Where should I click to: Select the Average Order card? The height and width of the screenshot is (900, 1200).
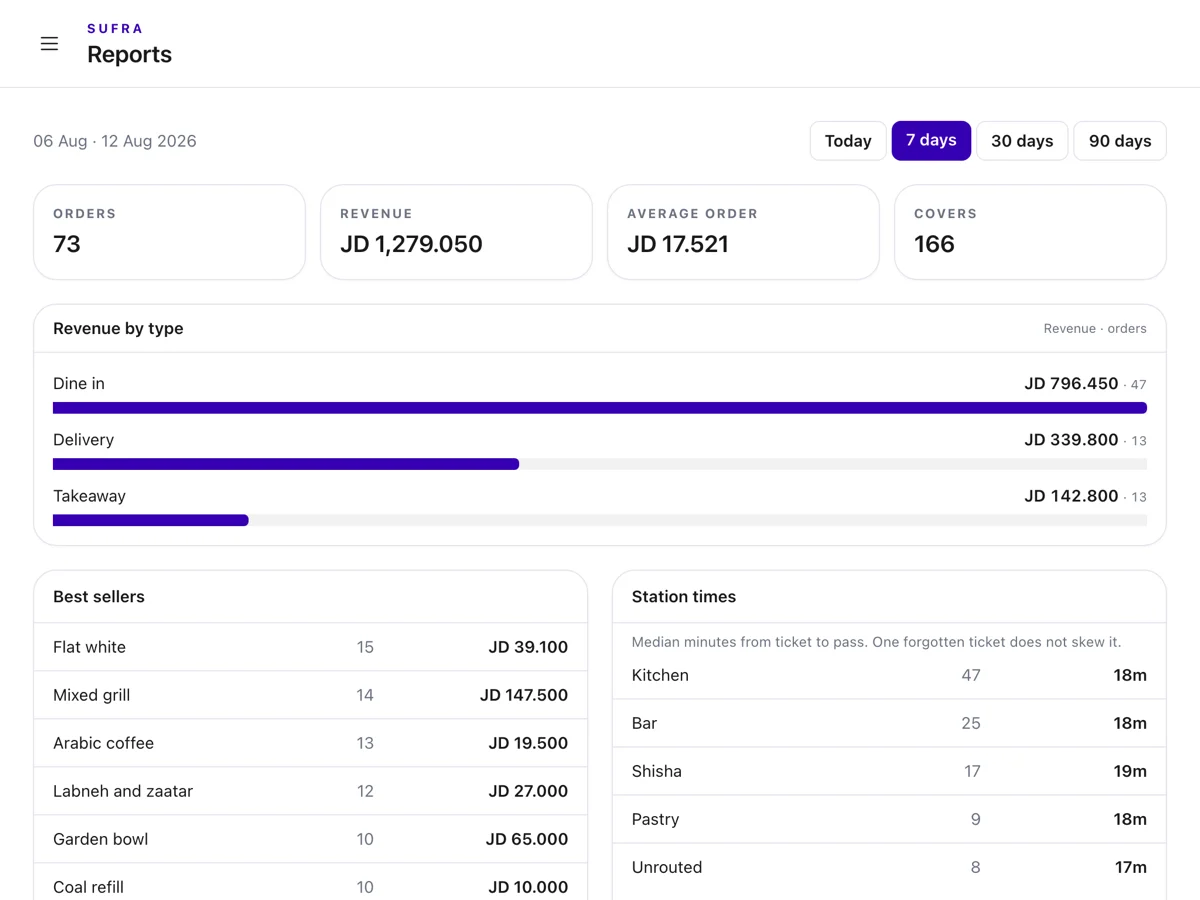[x=743, y=232]
